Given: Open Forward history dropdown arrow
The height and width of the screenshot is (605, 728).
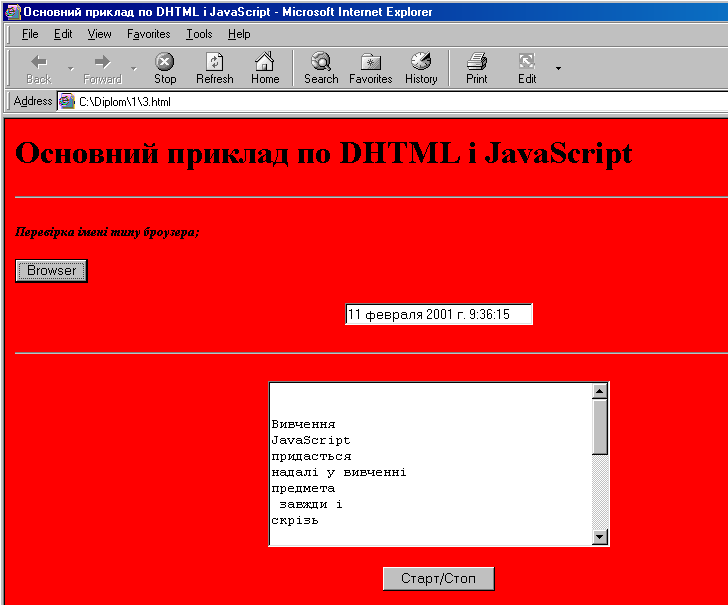Looking at the screenshot, I should click(134, 68).
